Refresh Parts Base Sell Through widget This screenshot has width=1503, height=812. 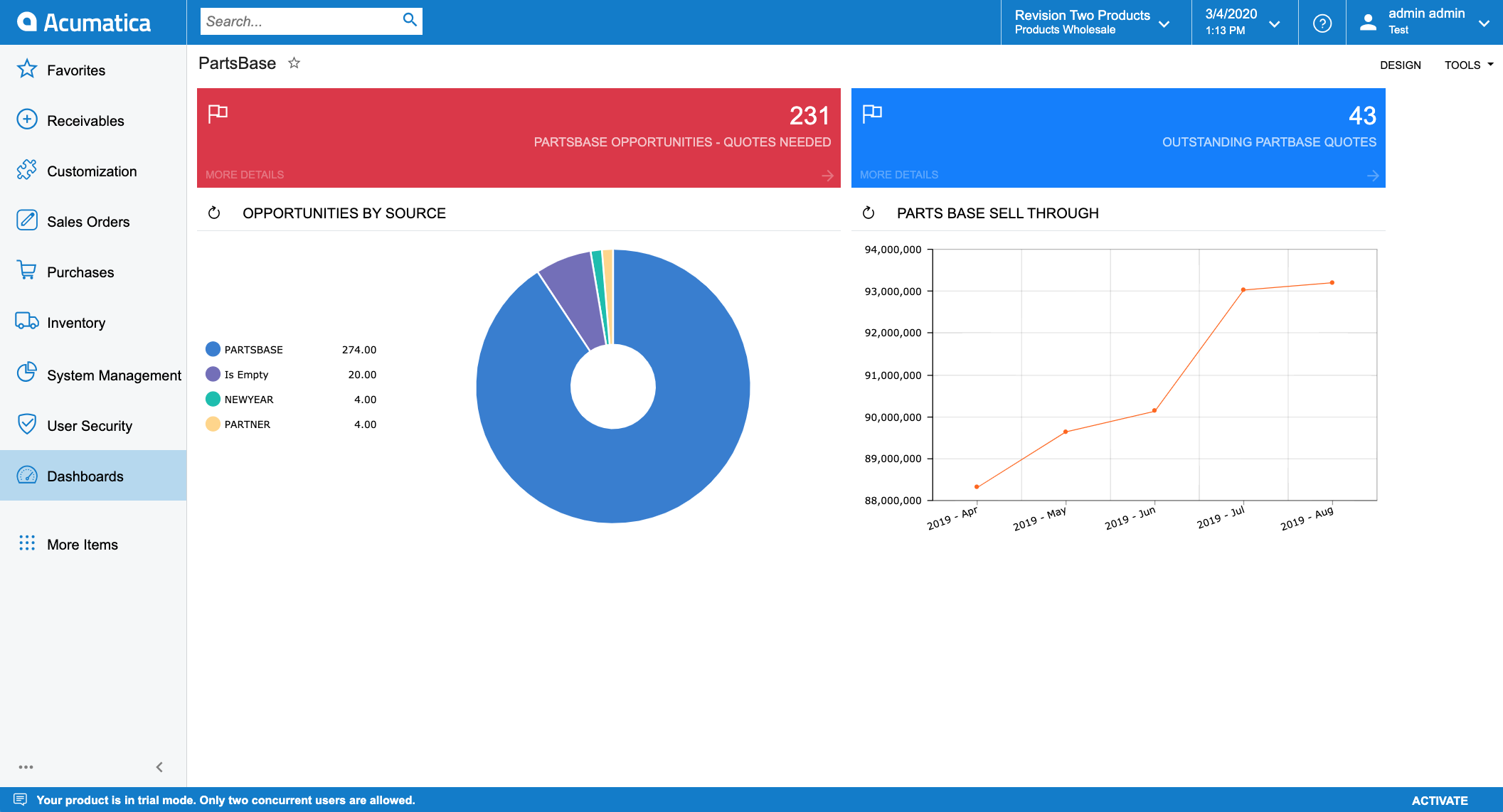(x=869, y=213)
